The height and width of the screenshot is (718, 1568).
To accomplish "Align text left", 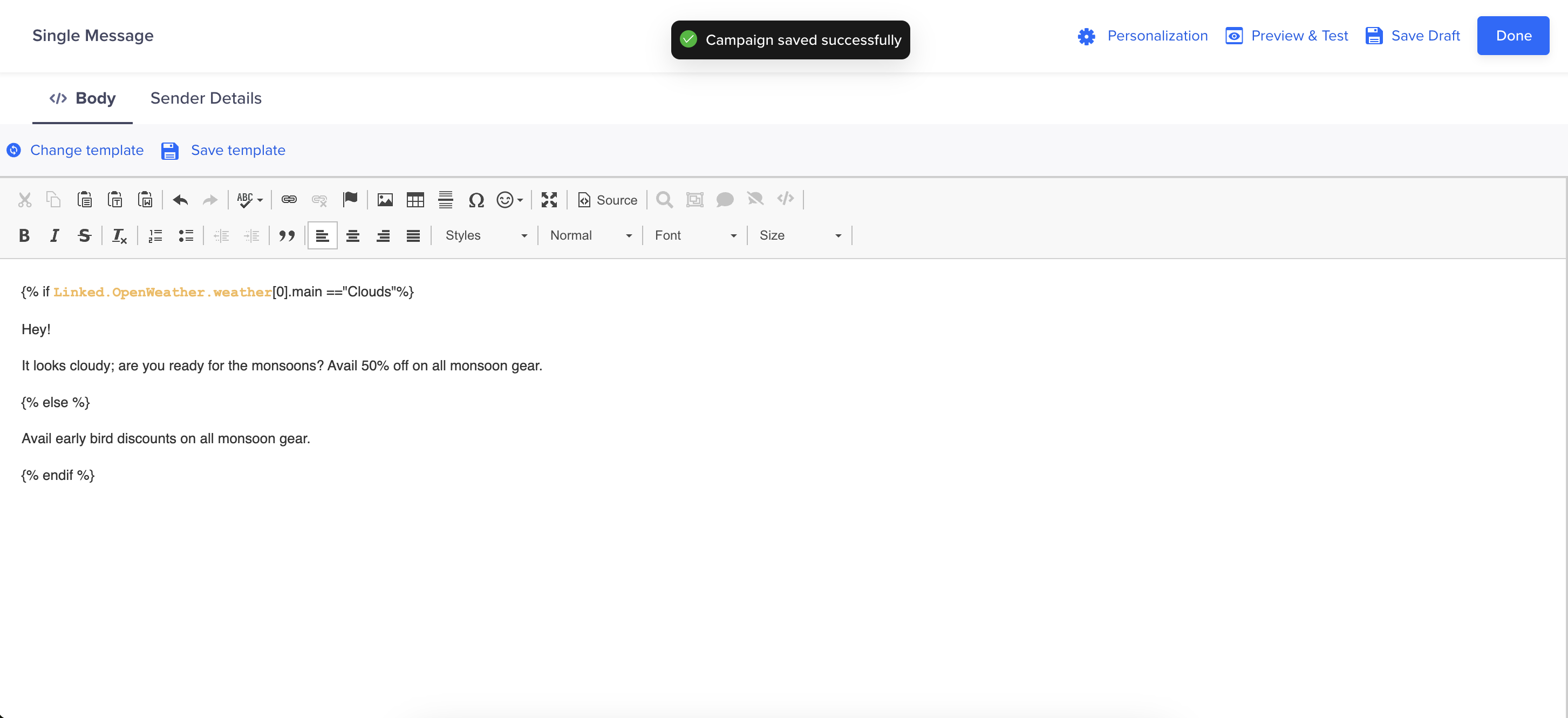I will click(323, 236).
